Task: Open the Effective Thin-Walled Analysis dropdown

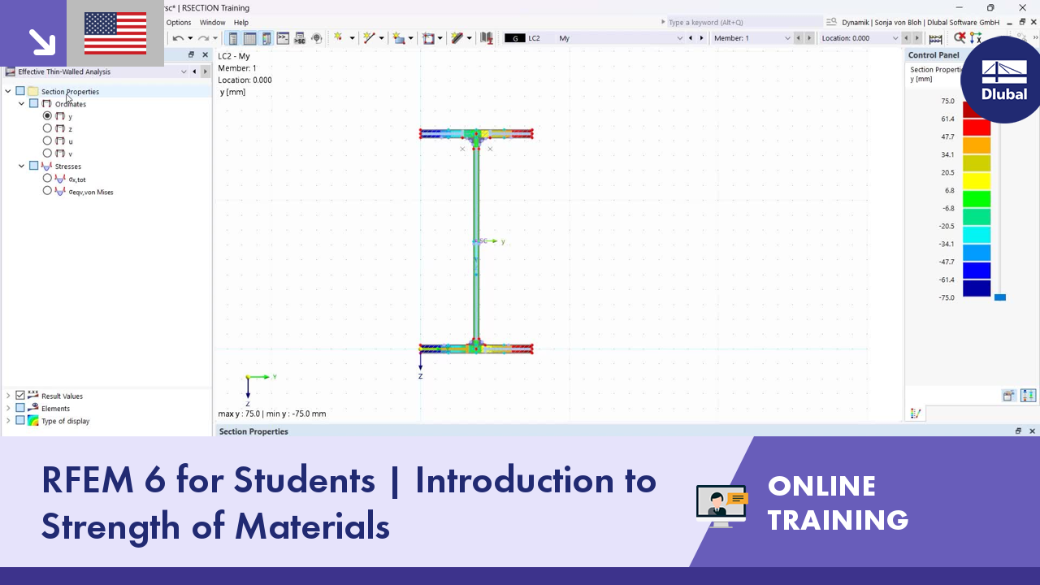Action: click(184, 72)
